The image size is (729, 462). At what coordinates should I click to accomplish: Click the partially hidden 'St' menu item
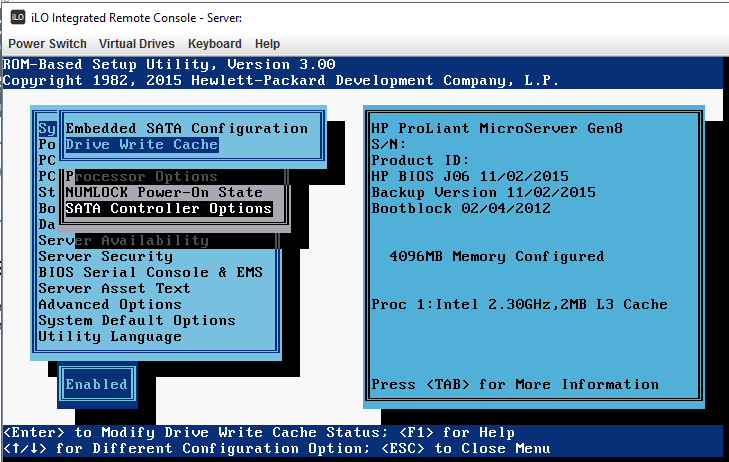(47, 192)
